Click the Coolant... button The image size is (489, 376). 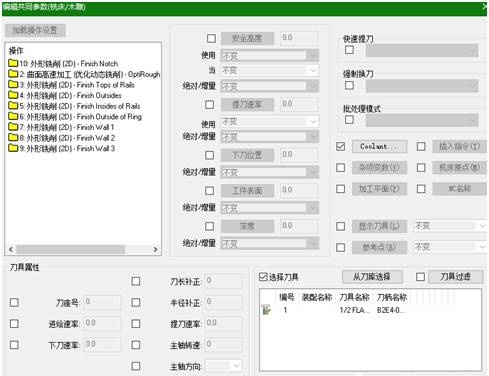click(379, 146)
